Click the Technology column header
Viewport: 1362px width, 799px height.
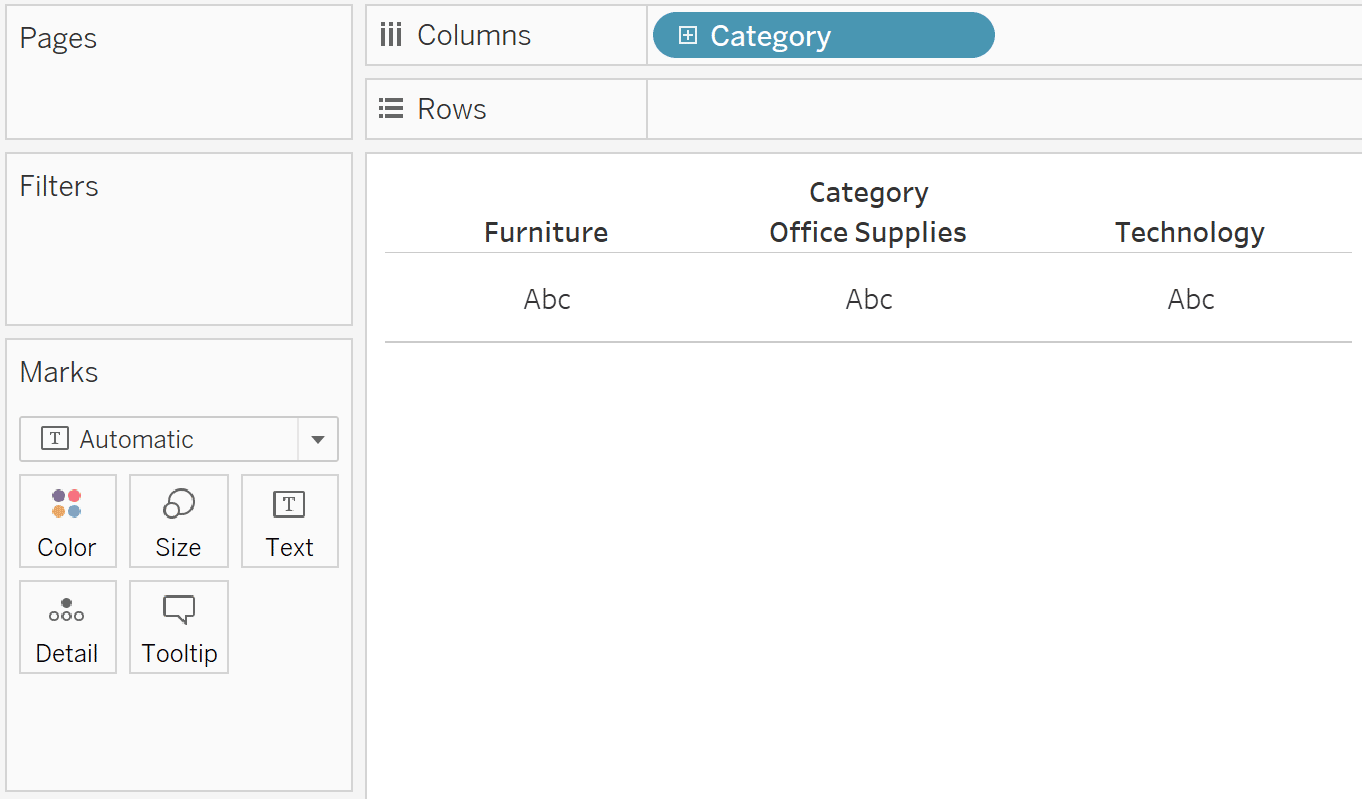point(1190,232)
